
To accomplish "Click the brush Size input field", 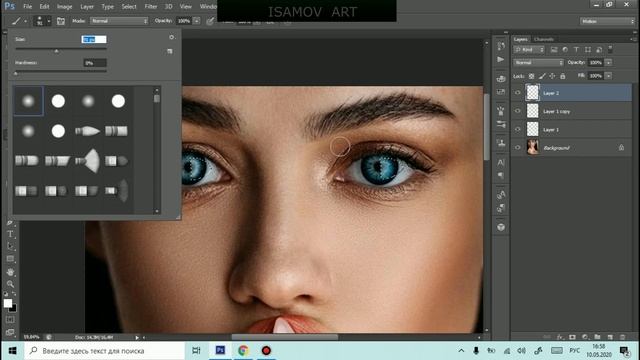I will [94, 39].
